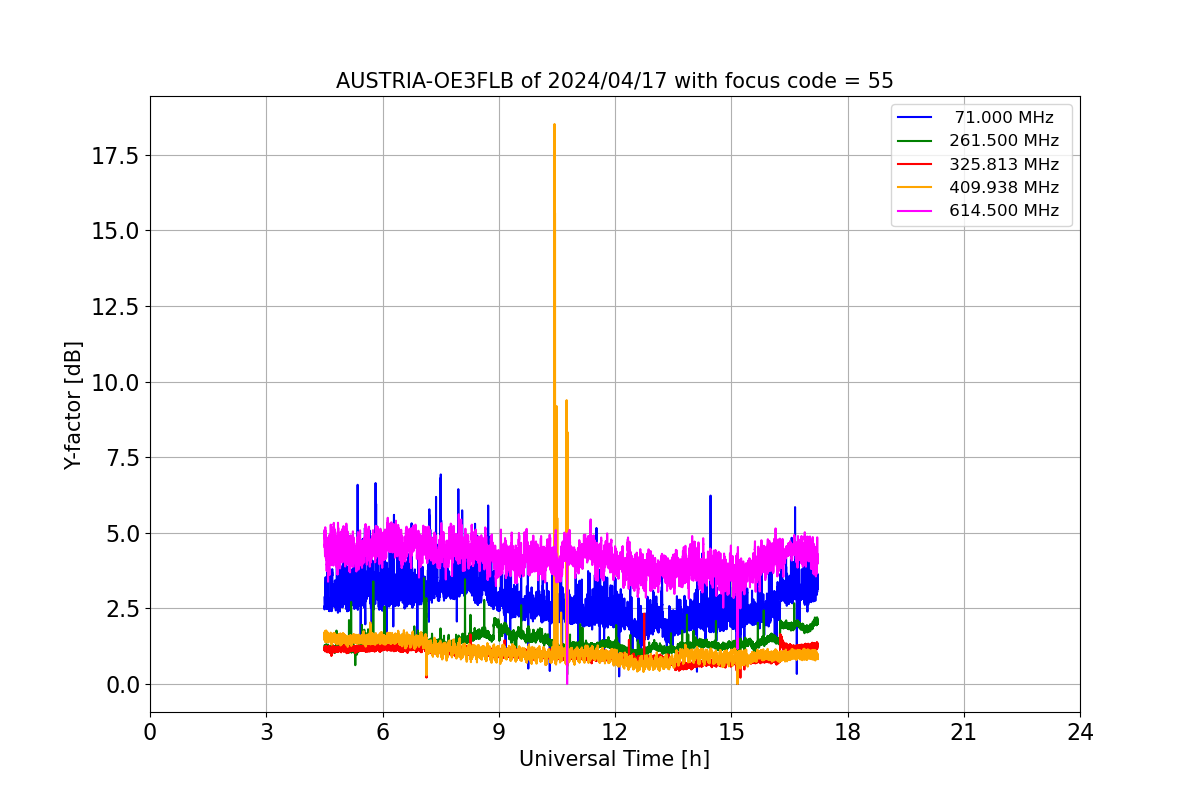Select the 325.813 MHz legend label
The image size is (1200, 800).
[x=1004, y=164]
